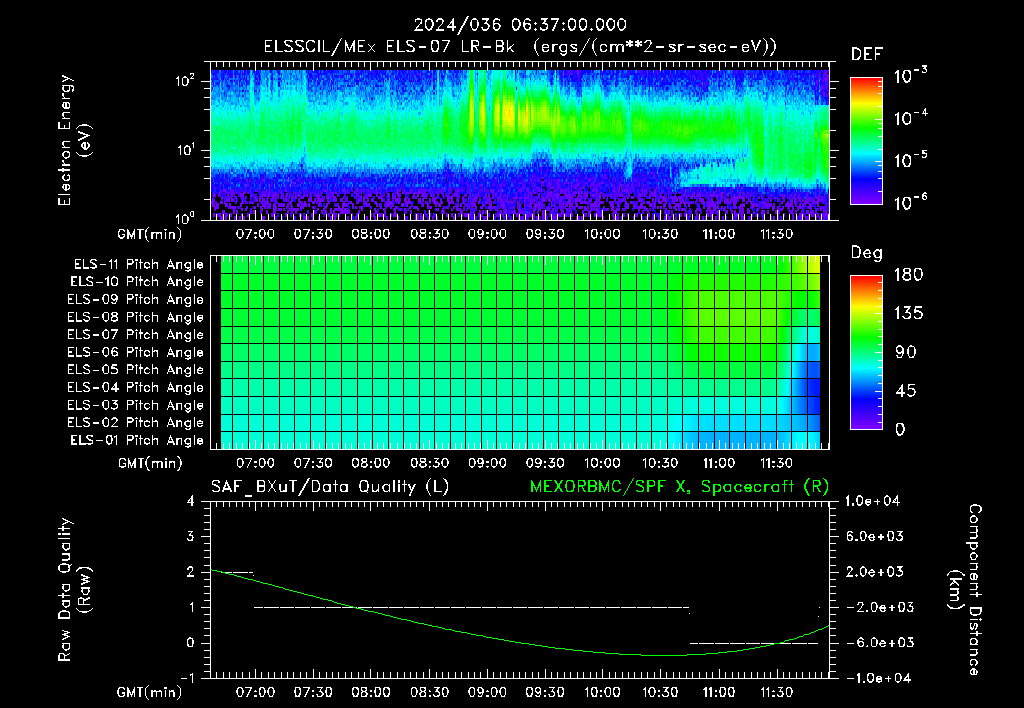Click the Component Distance (km) axis label
The height and width of the screenshot is (708, 1024).
(965, 590)
